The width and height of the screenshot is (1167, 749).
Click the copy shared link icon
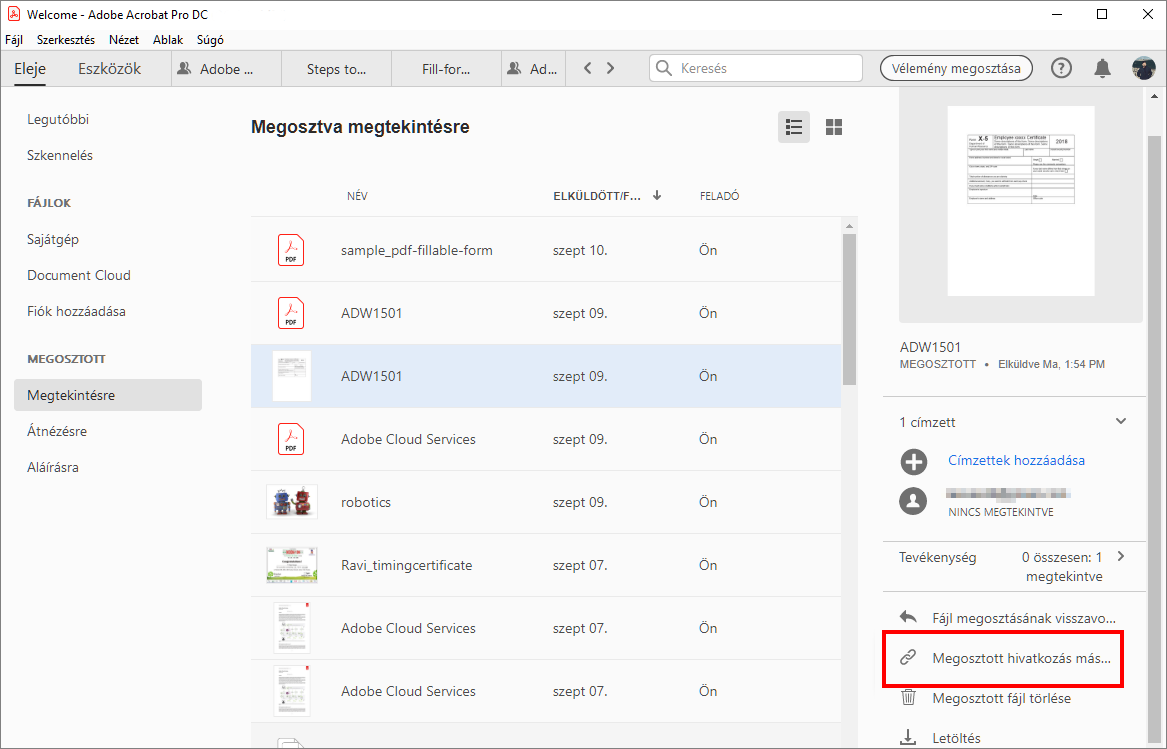pyautogui.click(x=908, y=658)
